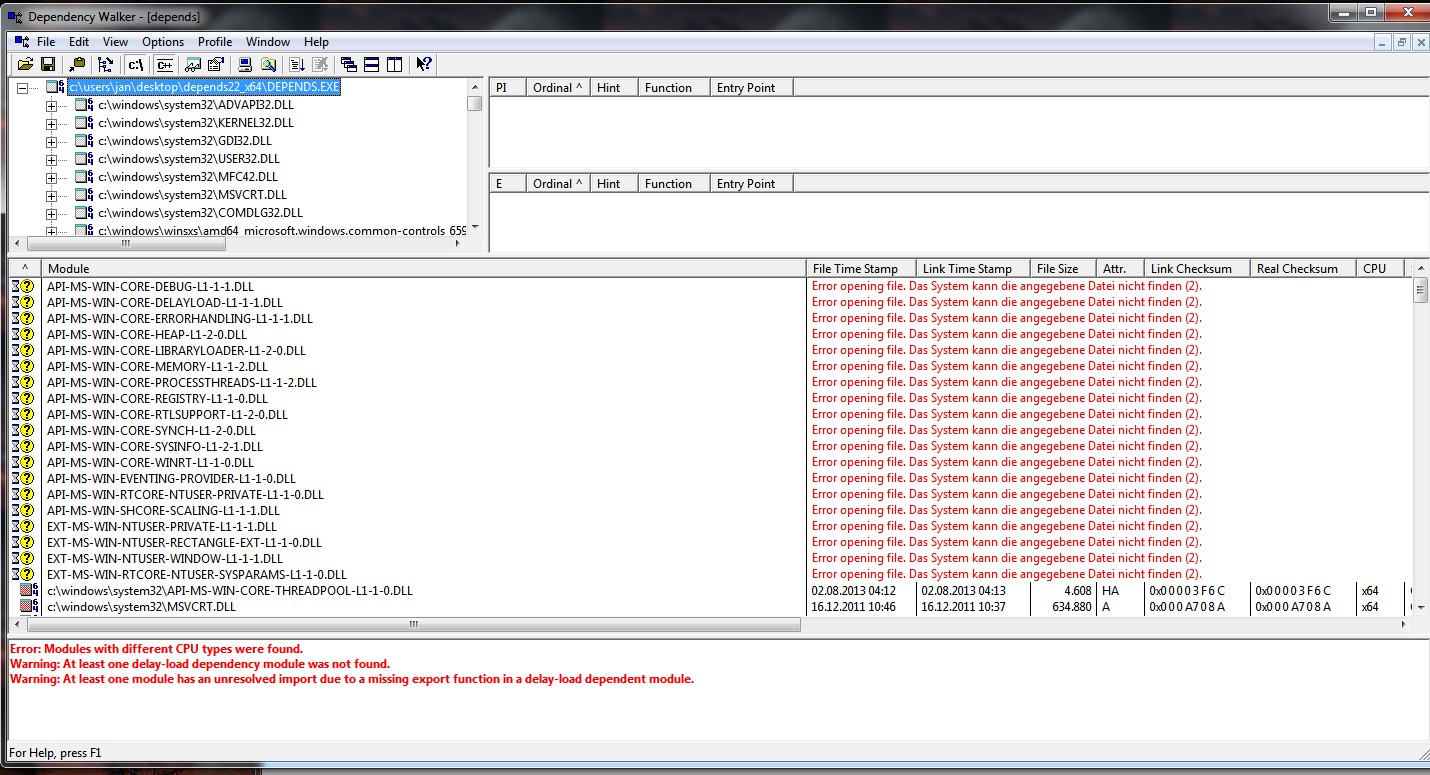The width and height of the screenshot is (1430, 775).
Task: Sort by Real Checksum column header
Action: pos(1303,268)
